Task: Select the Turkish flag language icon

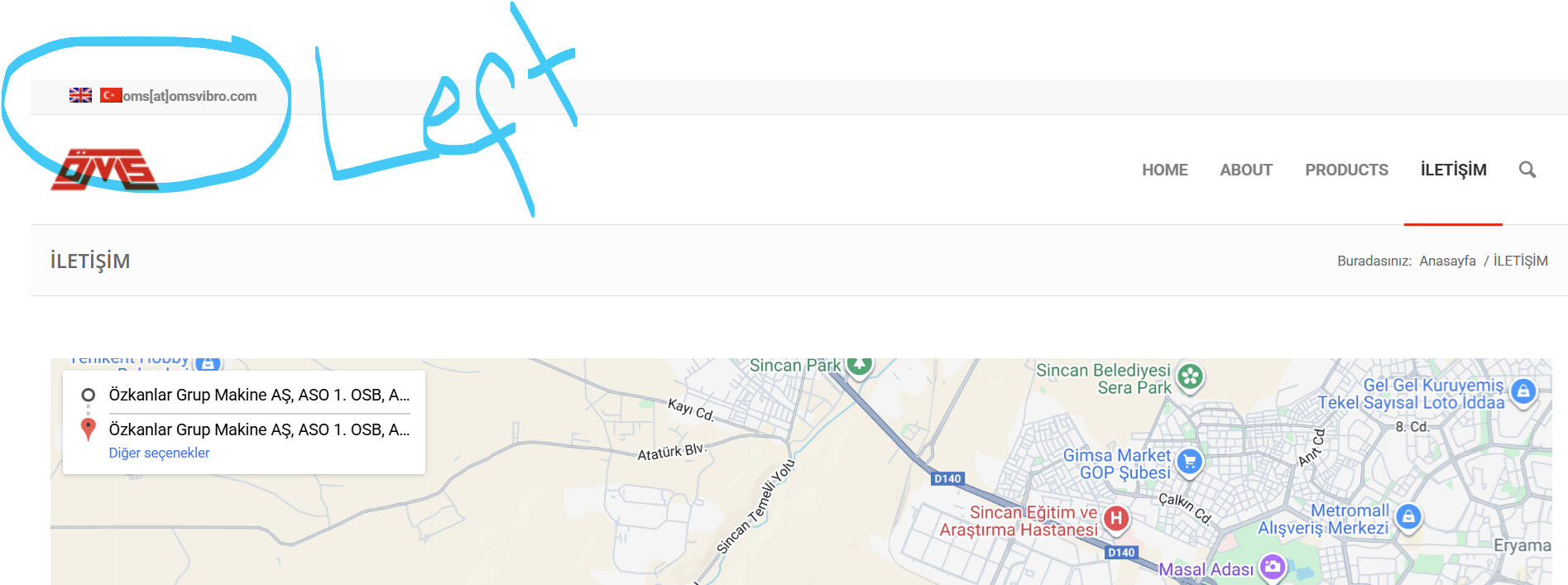Action: [x=111, y=95]
